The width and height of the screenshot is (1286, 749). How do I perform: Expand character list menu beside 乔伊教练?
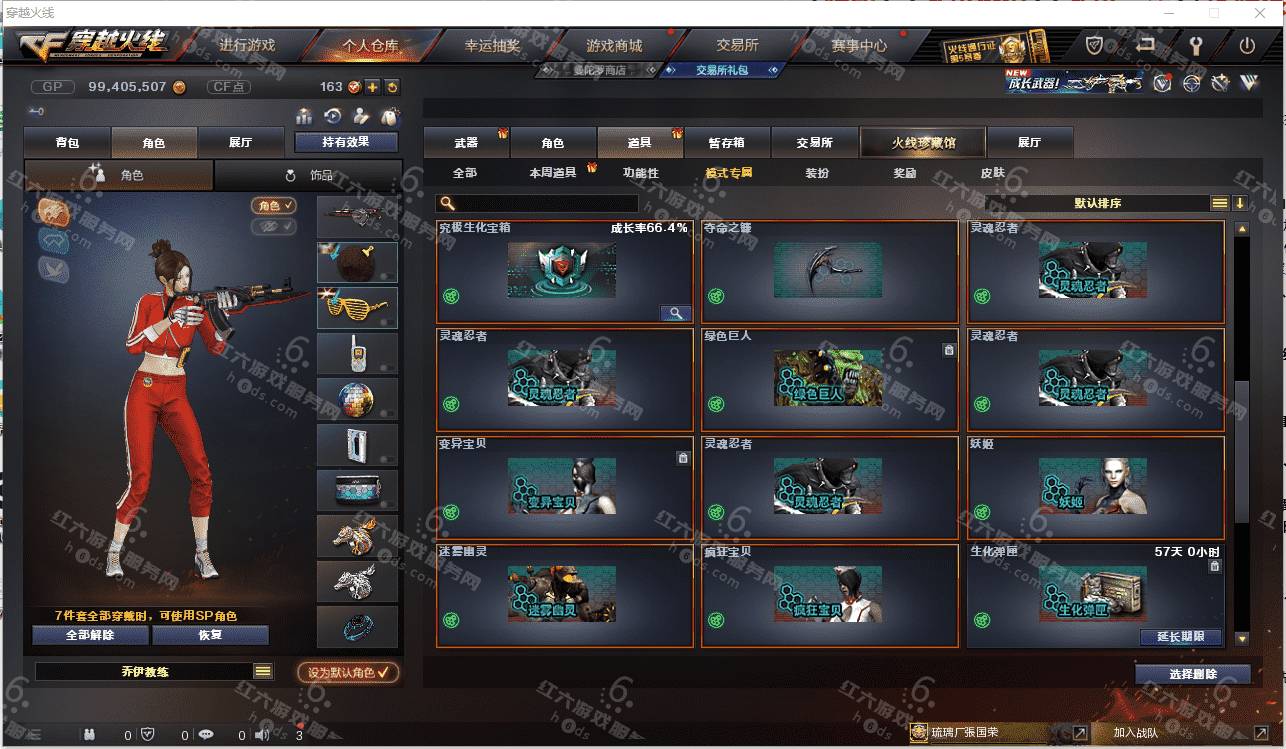click(263, 672)
